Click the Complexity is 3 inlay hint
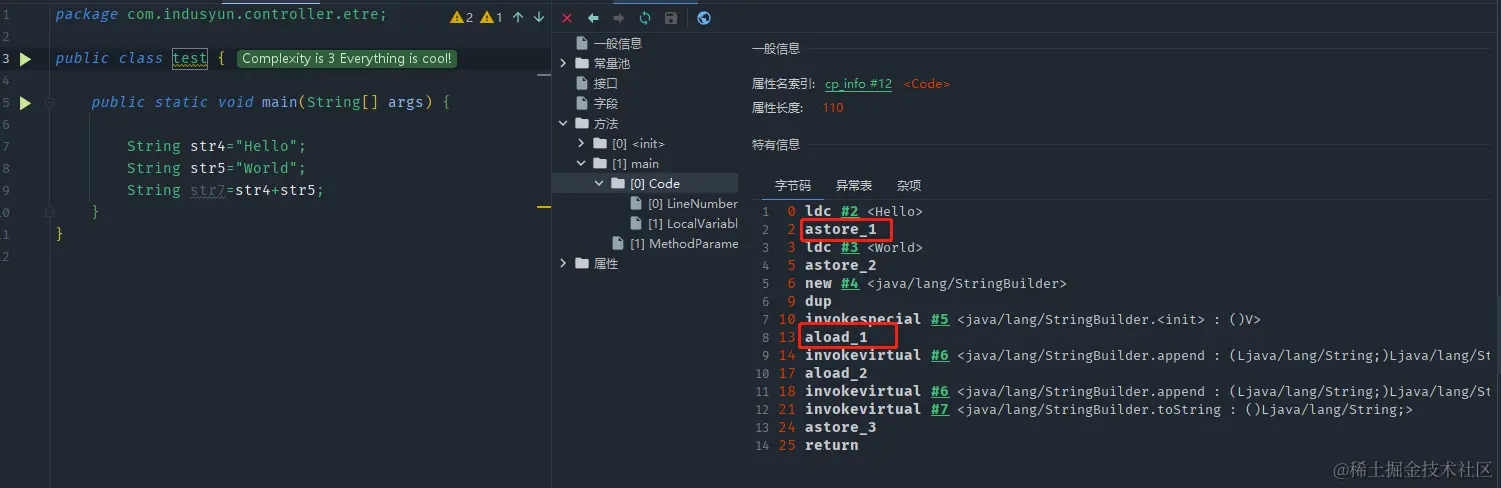Image resolution: width=1501 pixels, height=488 pixels. [x=347, y=59]
